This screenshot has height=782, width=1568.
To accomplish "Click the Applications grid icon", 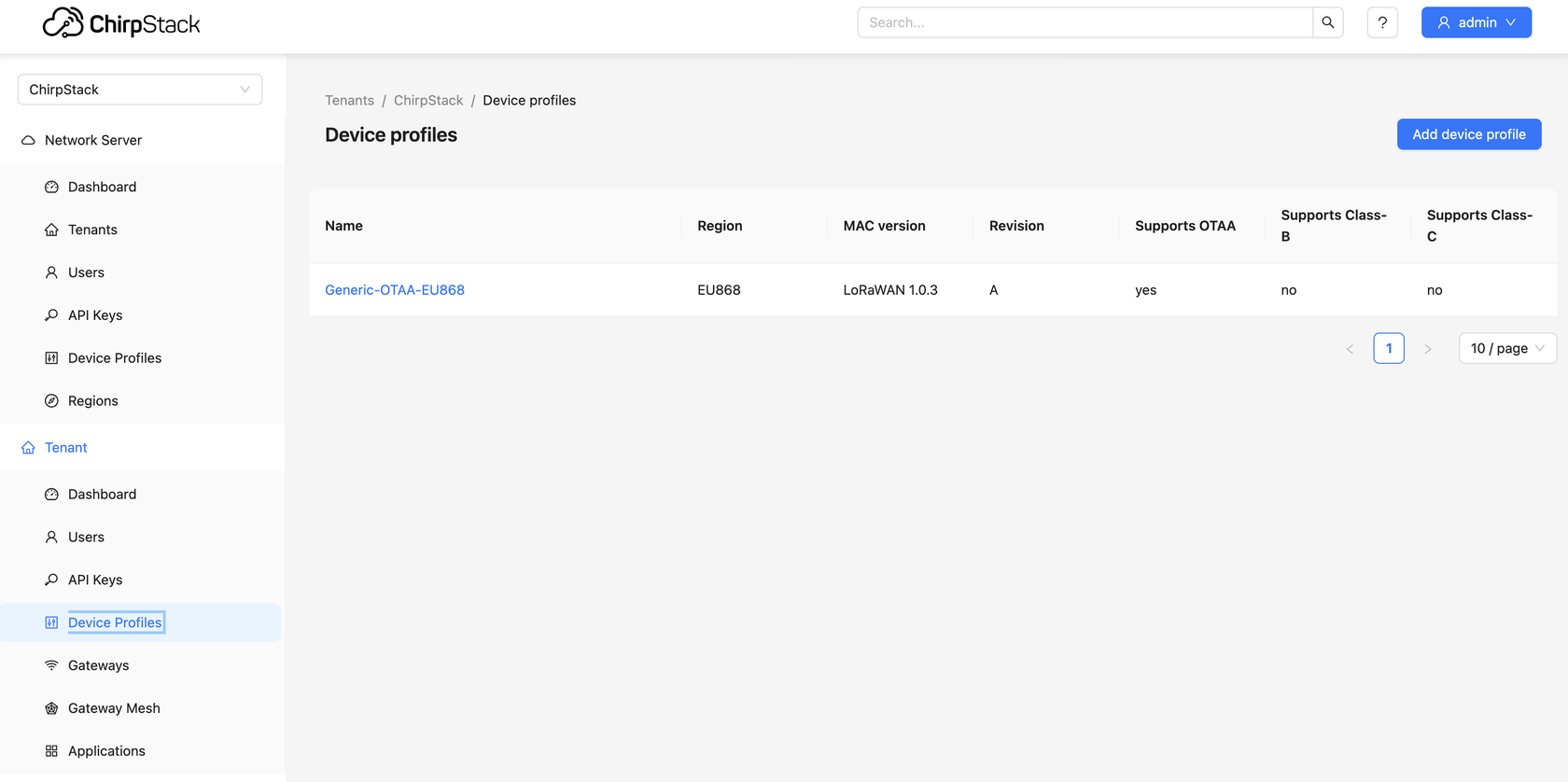I will click(x=51, y=751).
